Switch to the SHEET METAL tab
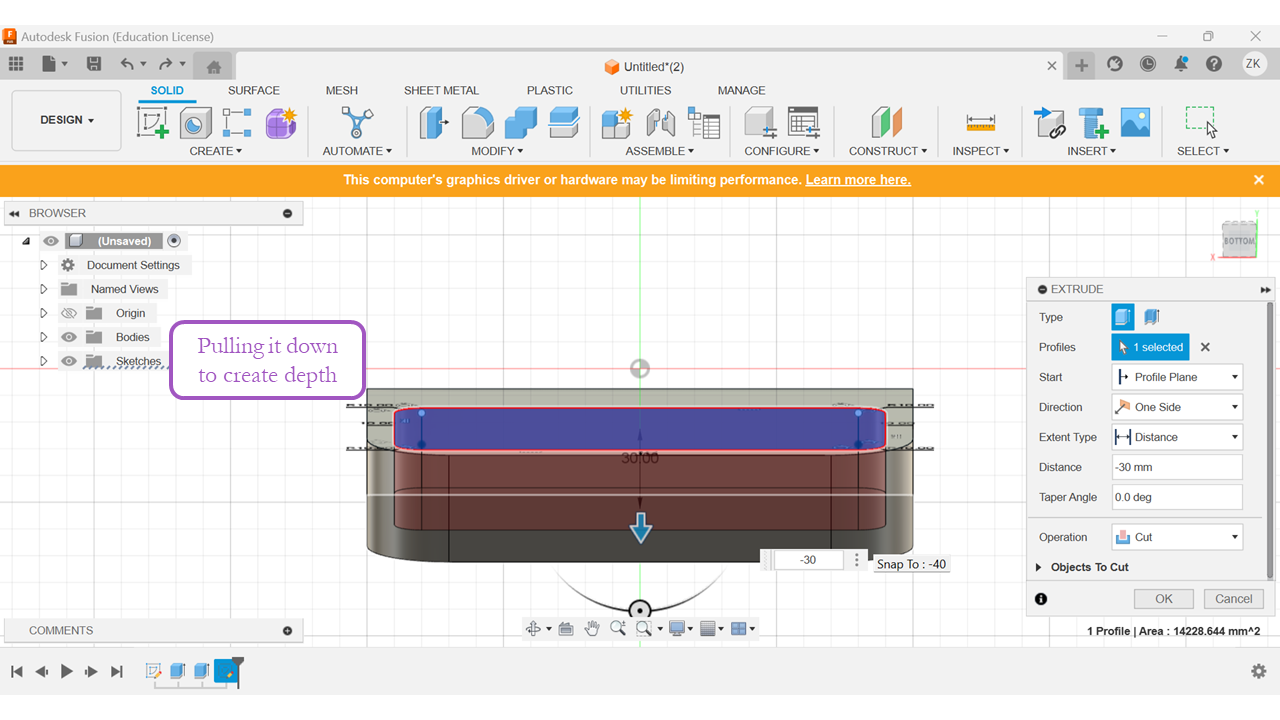1280x720 pixels. click(x=441, y=90)
